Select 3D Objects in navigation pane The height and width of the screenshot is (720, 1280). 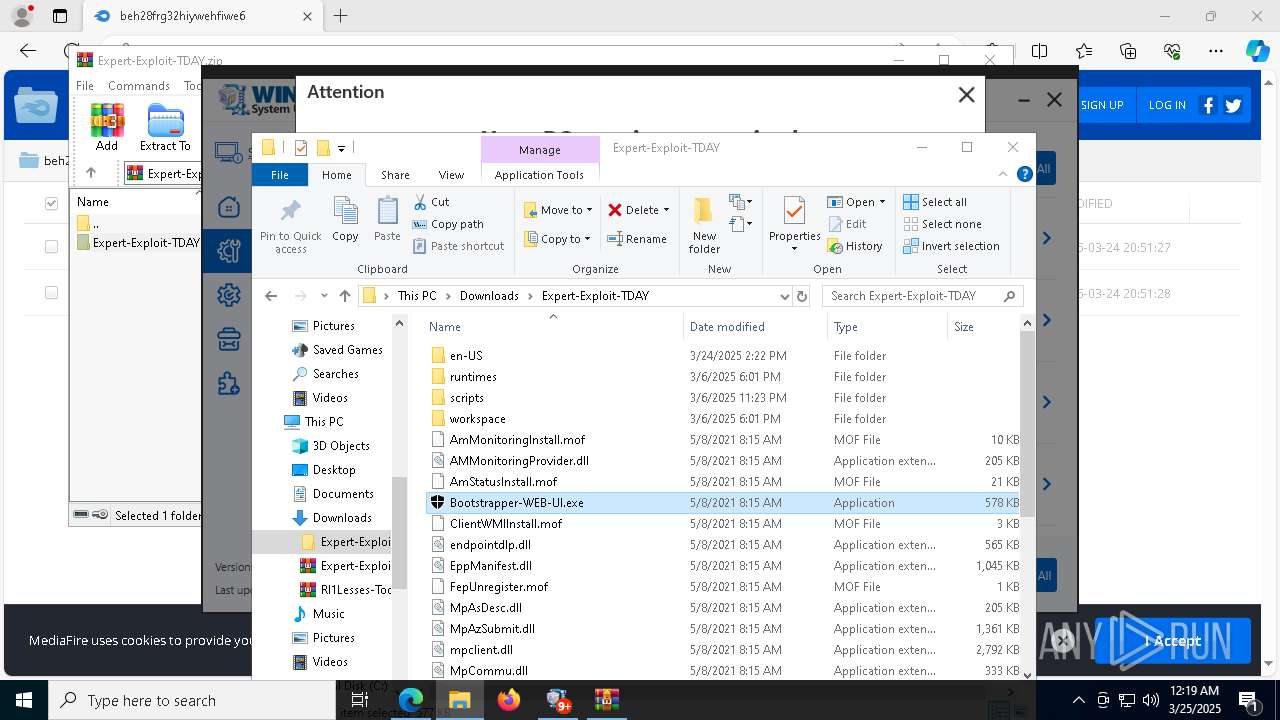click(x=340, y=446)
